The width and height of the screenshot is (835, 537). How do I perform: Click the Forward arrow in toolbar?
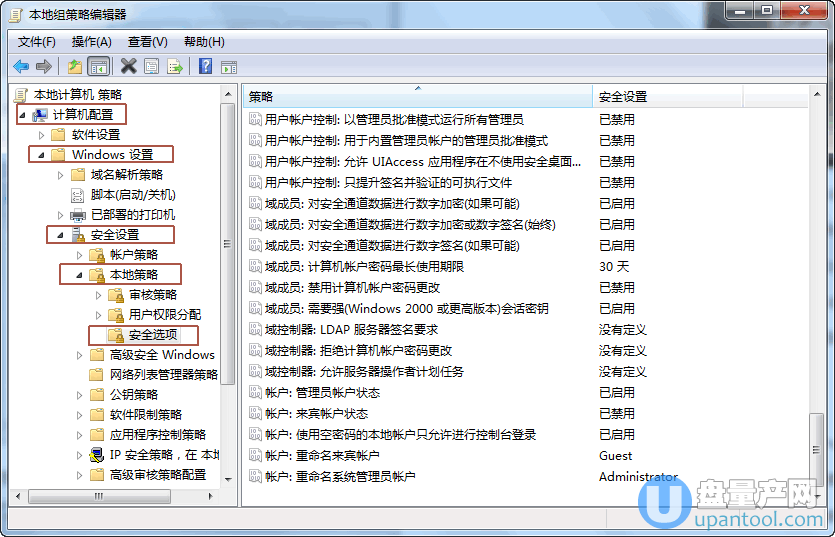[44, 67]
